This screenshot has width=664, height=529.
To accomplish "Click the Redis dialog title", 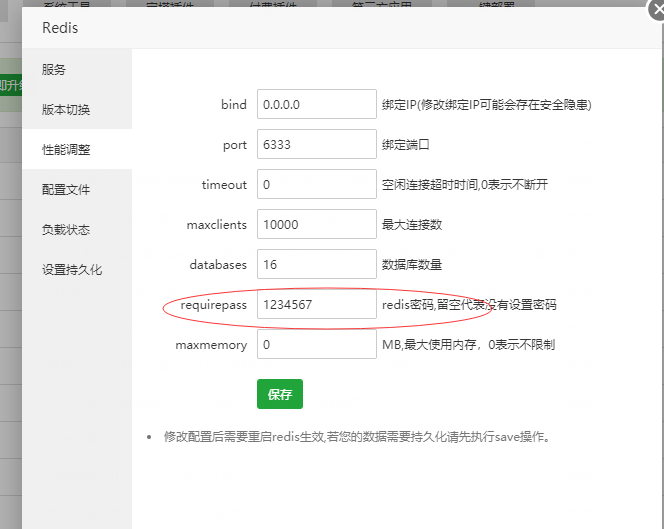I will pyautogui.click(x=60, y=28).
